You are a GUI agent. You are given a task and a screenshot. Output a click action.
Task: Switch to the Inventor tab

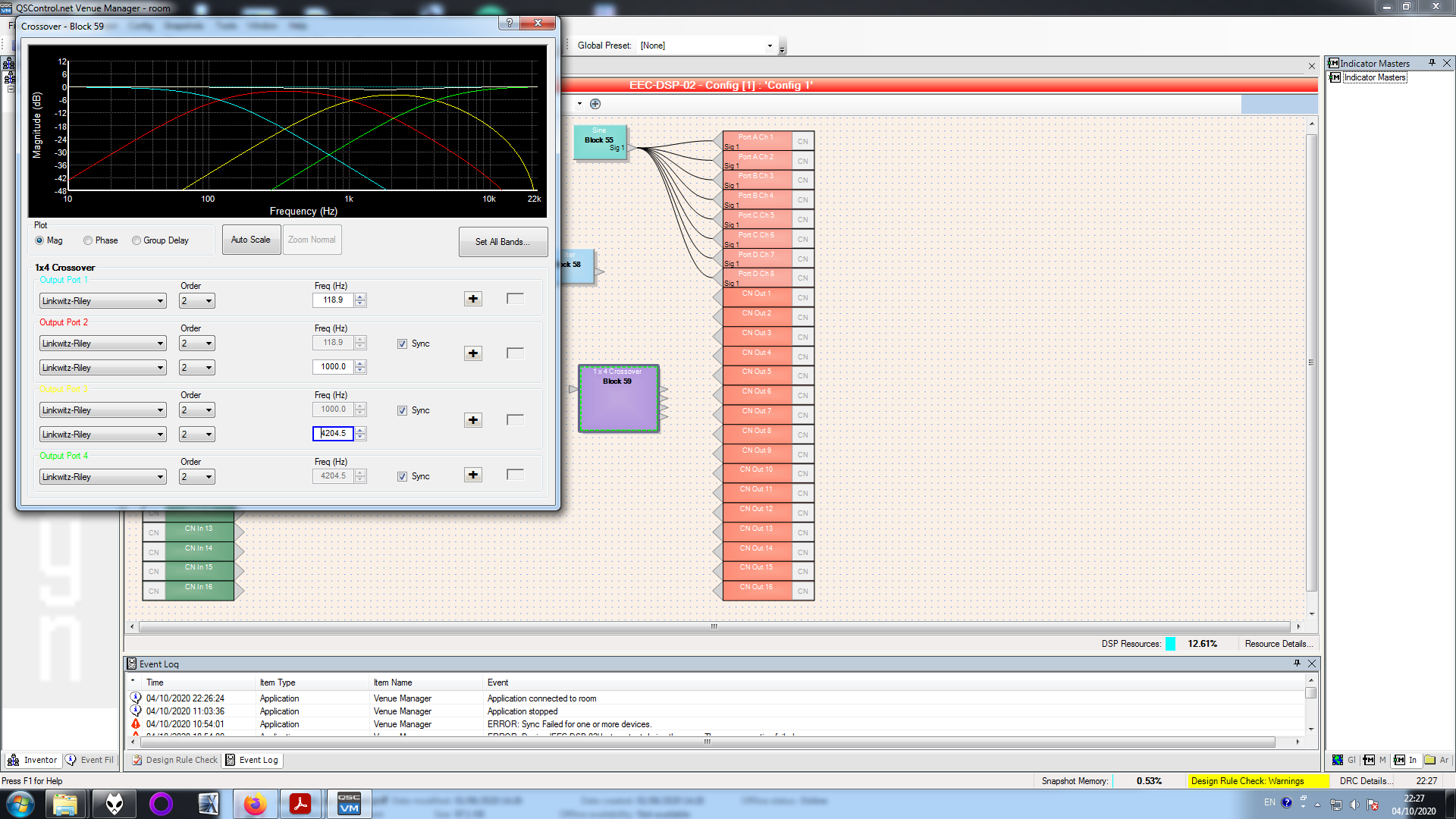click(33, 760)
